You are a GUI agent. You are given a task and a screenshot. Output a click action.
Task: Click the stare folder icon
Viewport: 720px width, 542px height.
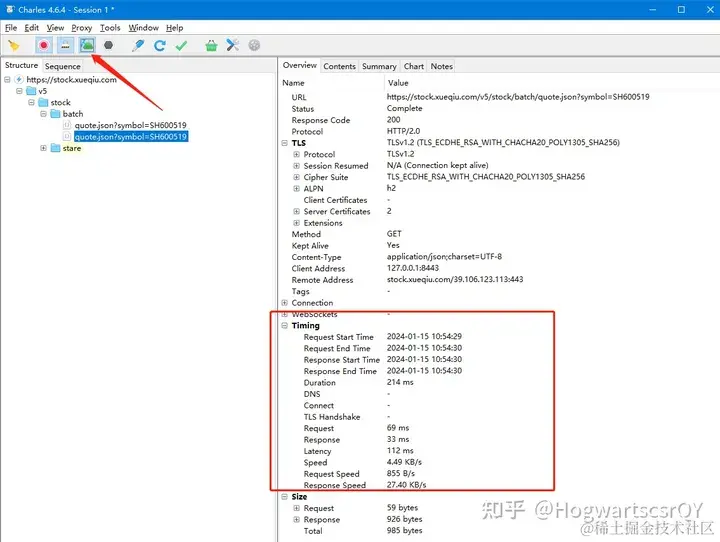pyautogui.click(x=55, y=148)
